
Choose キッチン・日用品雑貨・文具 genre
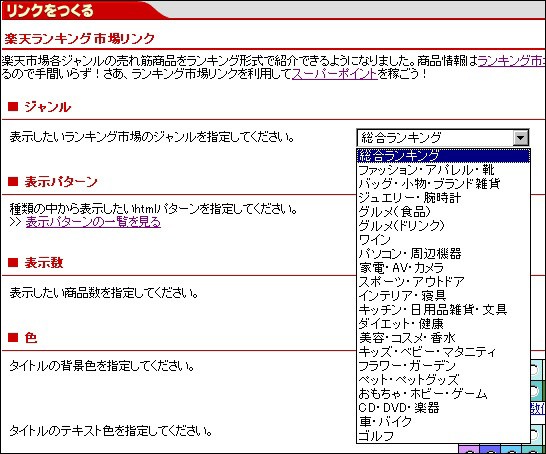tap(443, 310)
